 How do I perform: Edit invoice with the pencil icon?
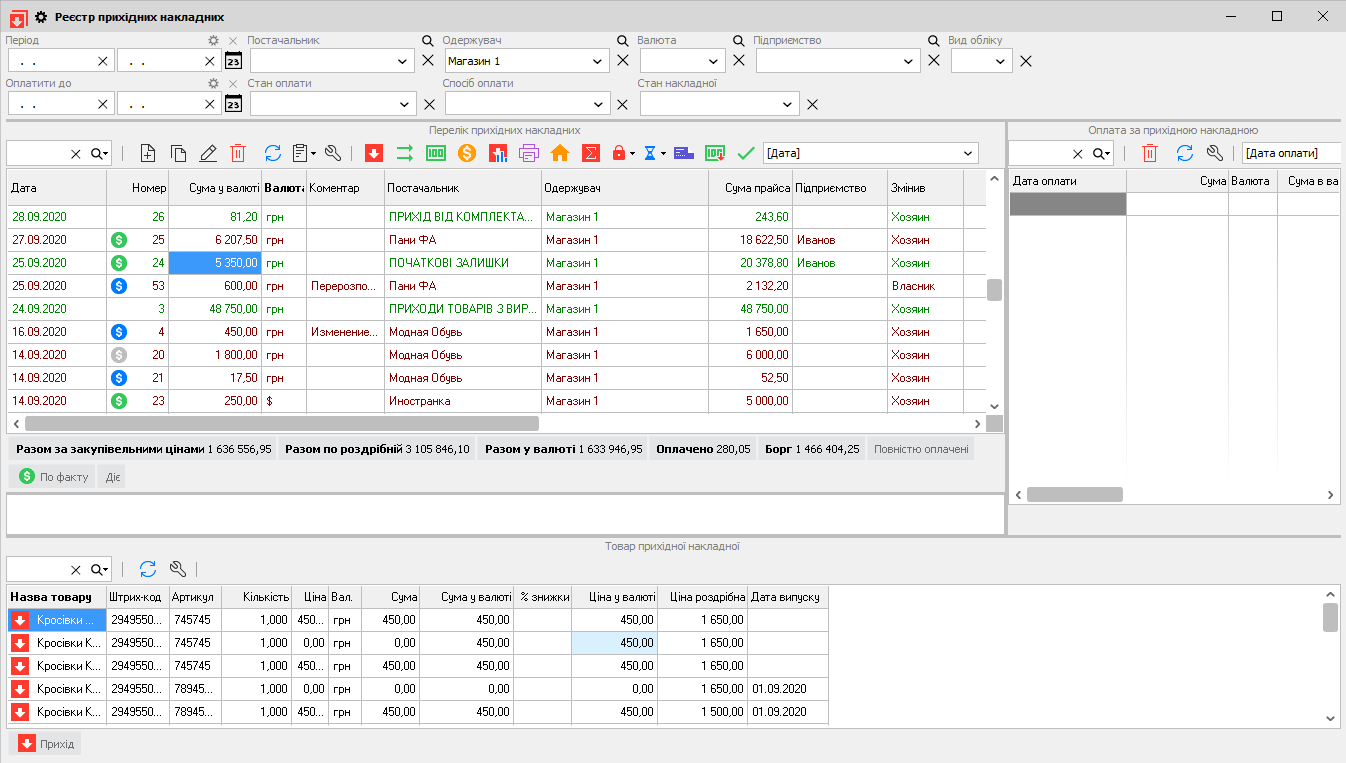pos(208,153)
